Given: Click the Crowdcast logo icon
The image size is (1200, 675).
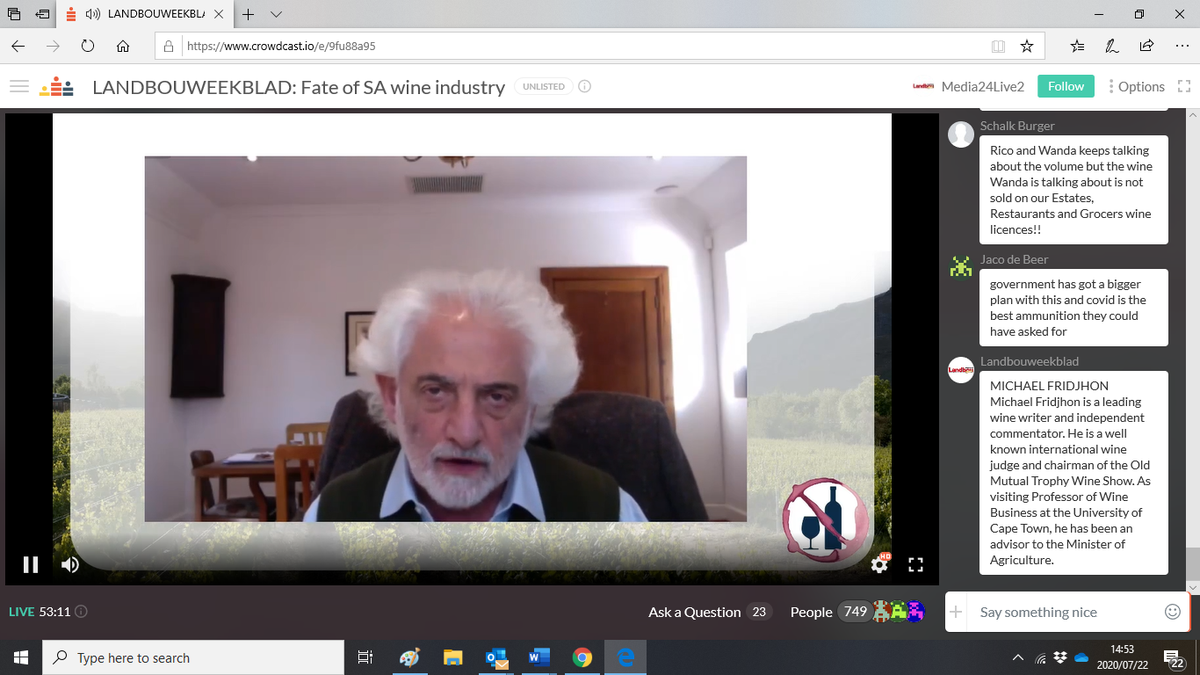Looking at the screenshot, I should 56,86.
